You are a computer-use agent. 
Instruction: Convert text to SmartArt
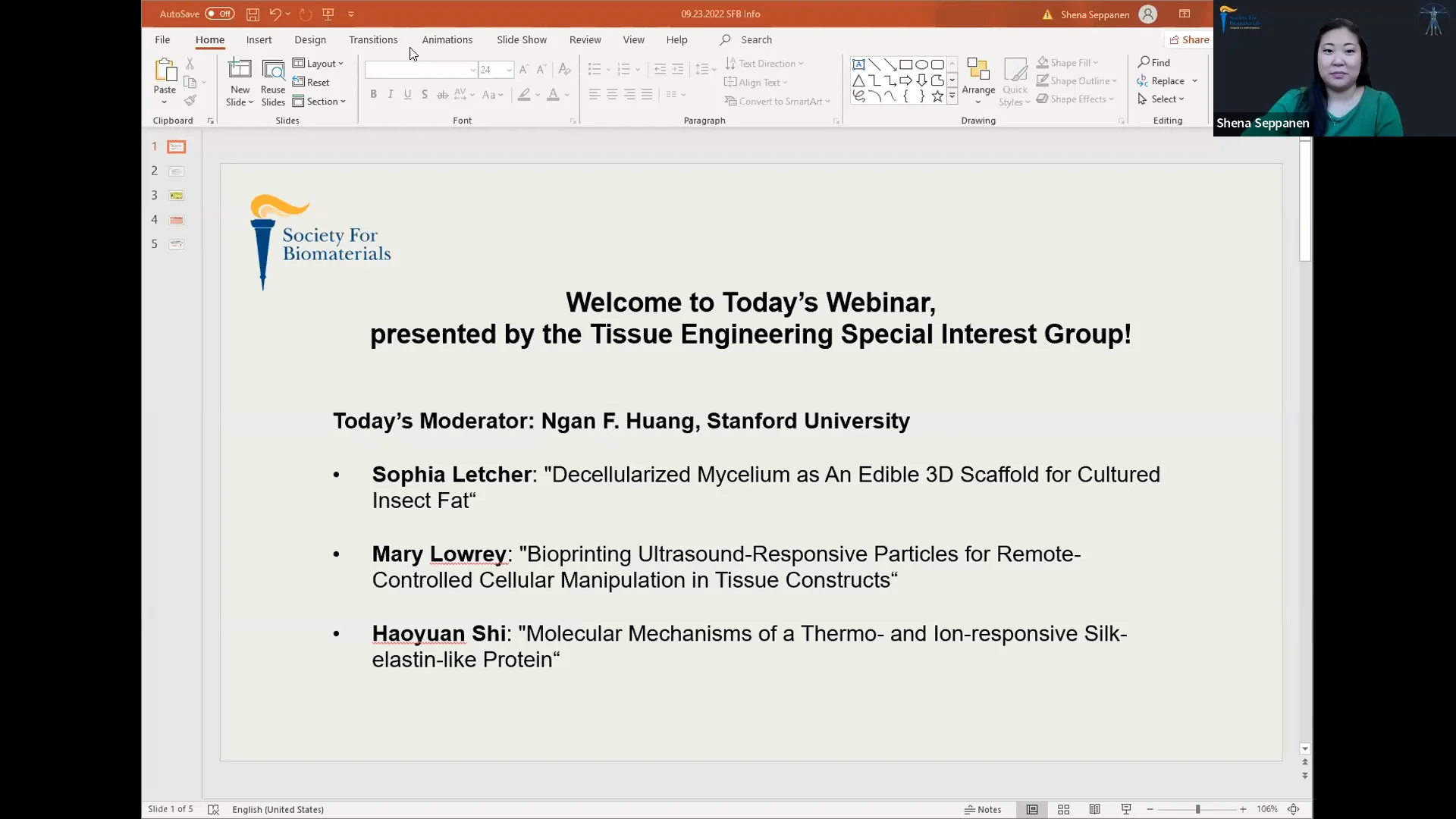777,101
